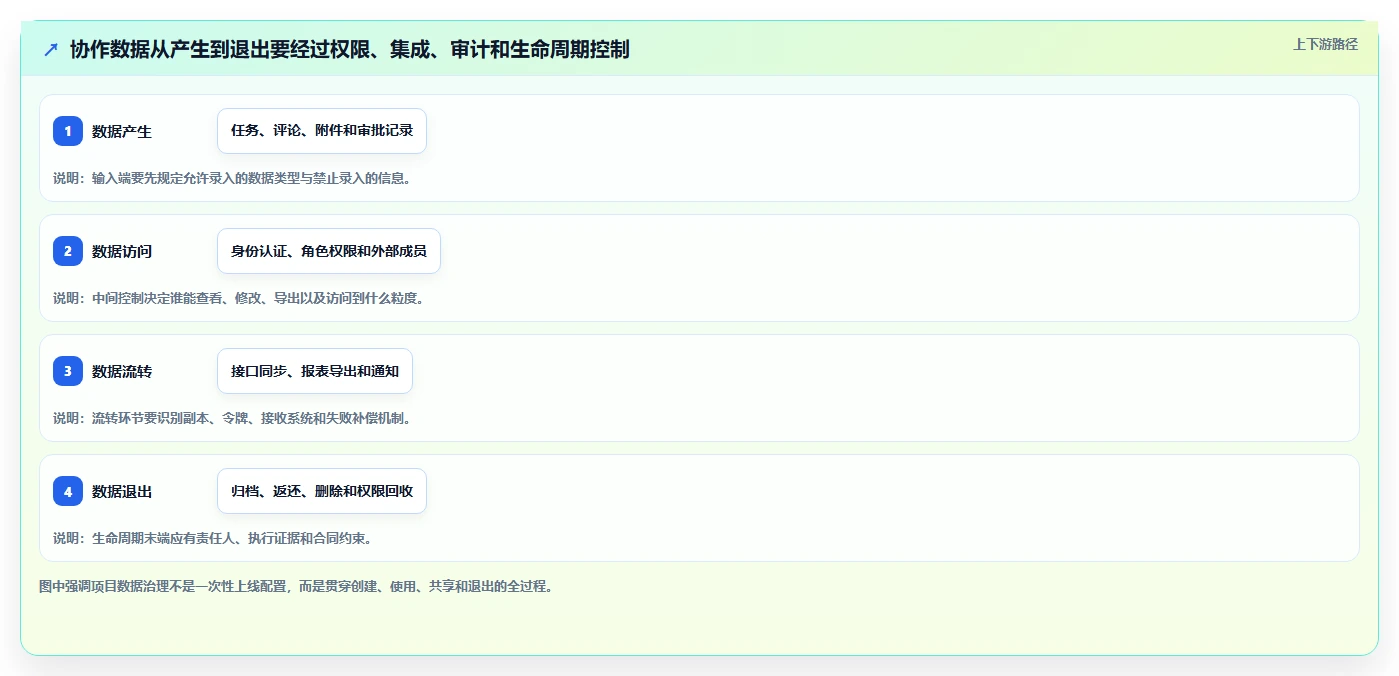
Task: Click the arrow icon beside the title
Action: (x=51, y=49)
